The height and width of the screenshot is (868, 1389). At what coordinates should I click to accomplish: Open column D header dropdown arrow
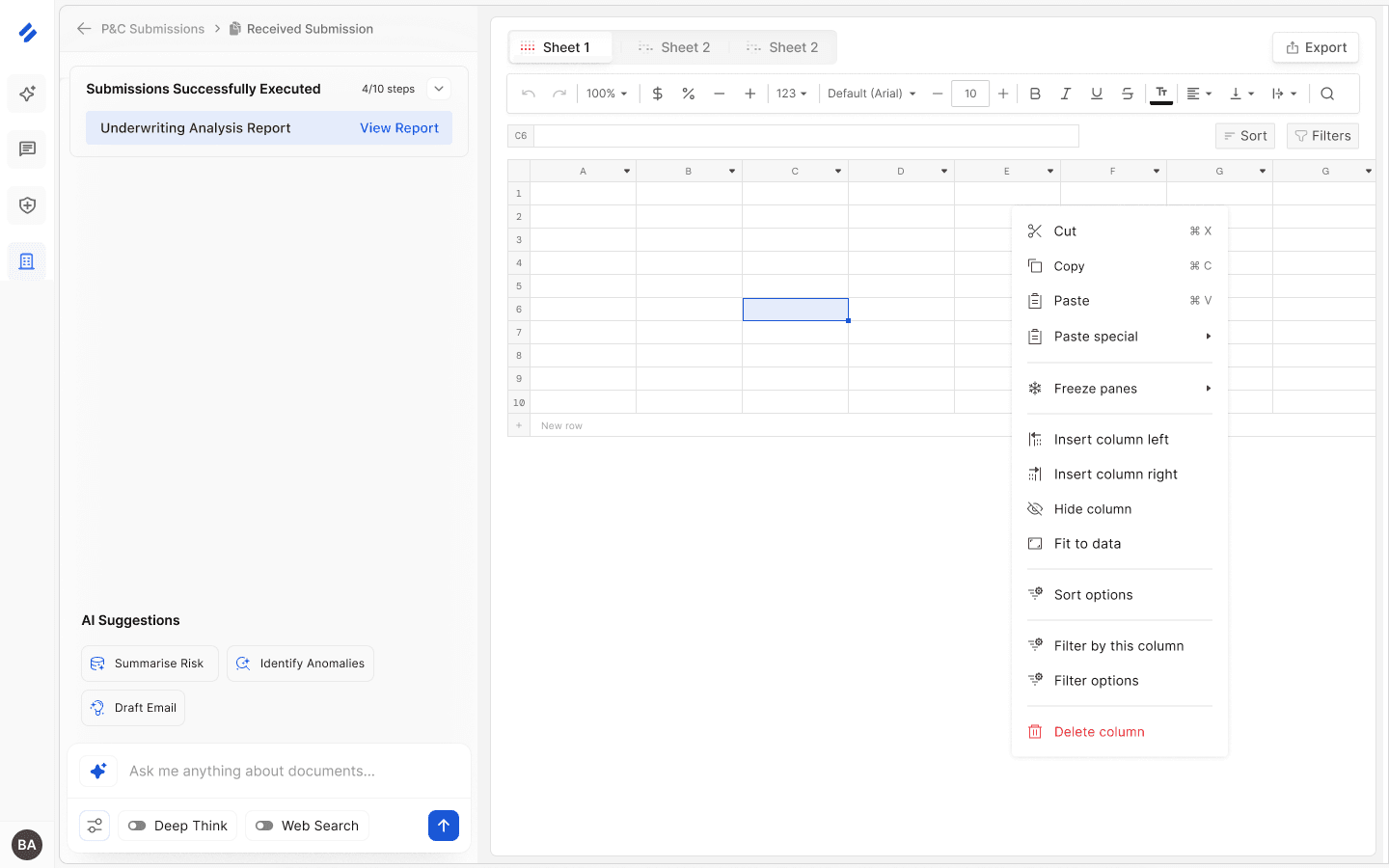click(x=944, y=171)
